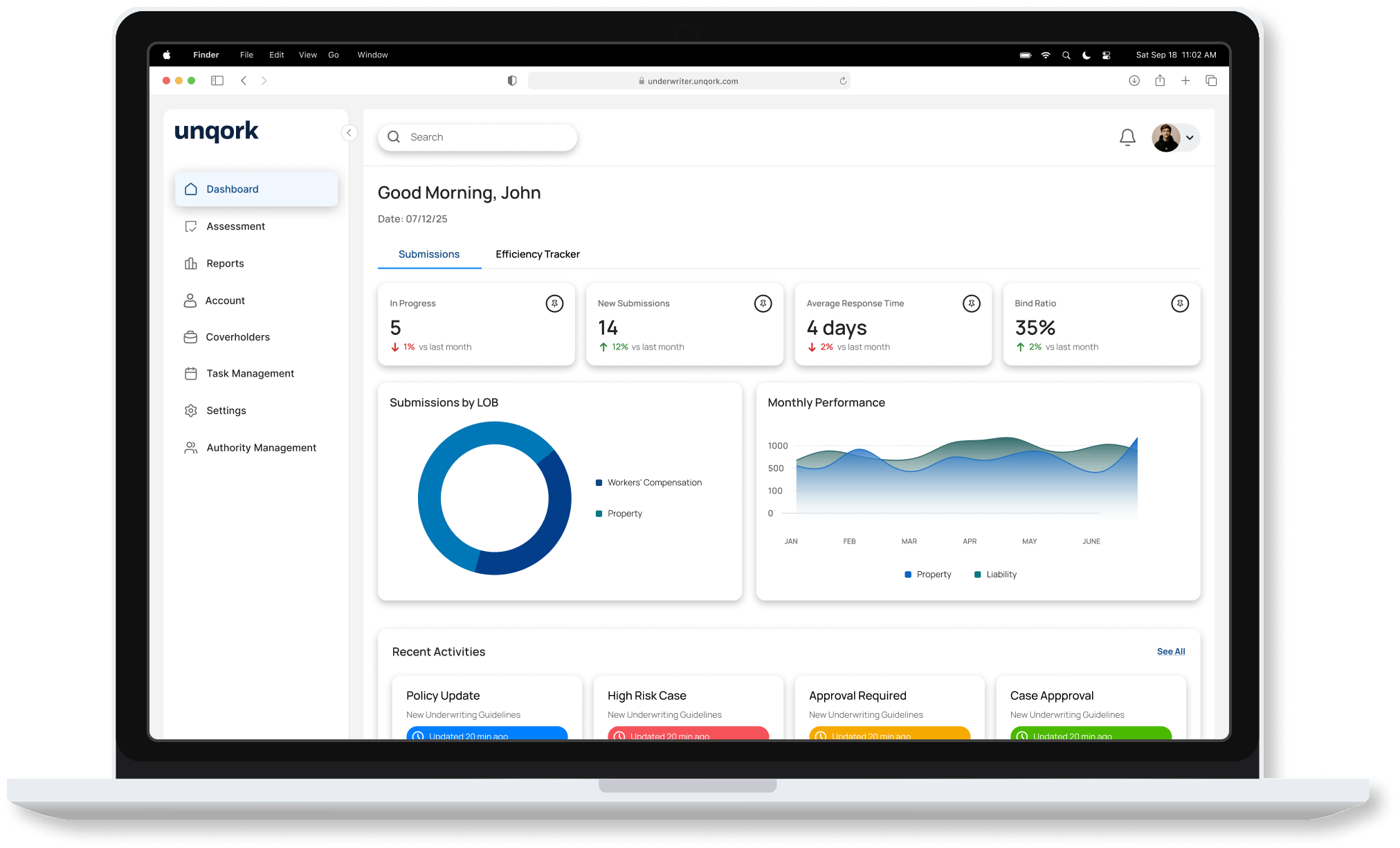Open Task Management in the sidebar
This screenshot has height=848, width=1400.
point(250,374)
